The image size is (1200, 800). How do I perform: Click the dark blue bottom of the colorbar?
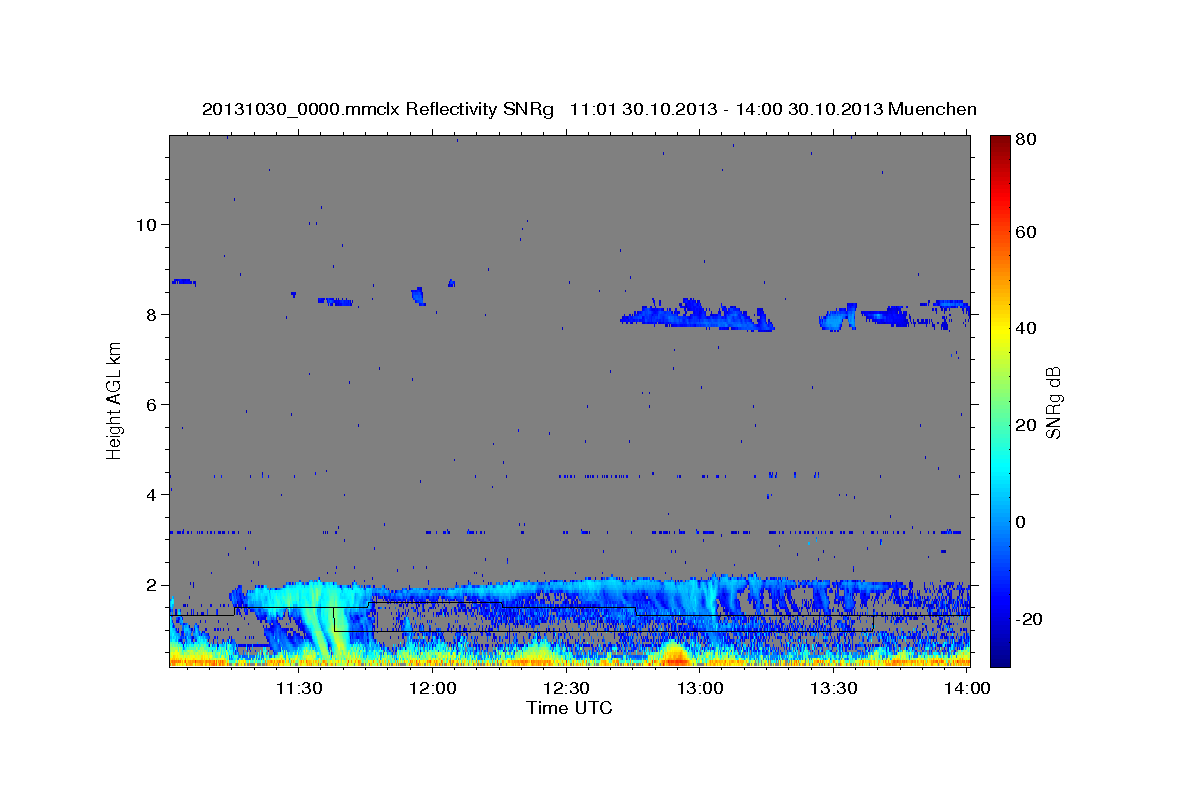click(x=1000, y=657)
